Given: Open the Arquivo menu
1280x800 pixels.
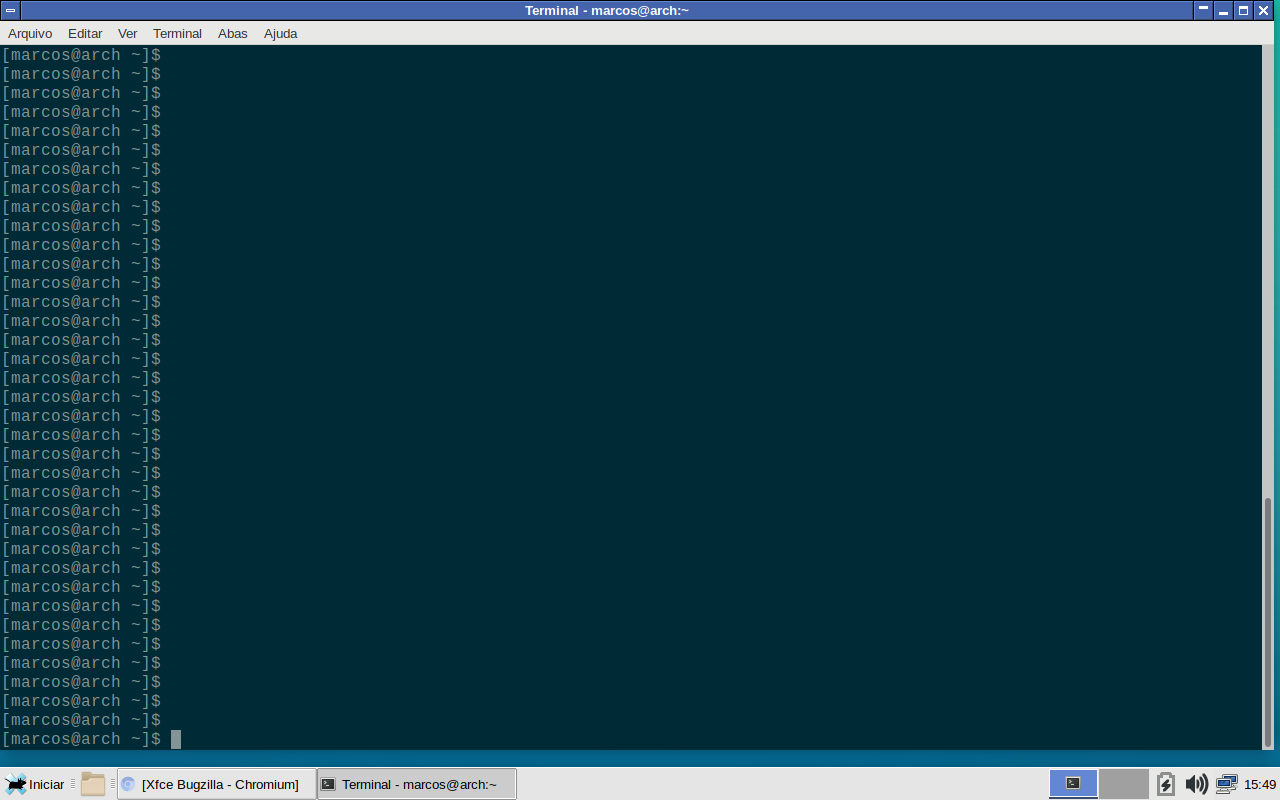Looking at the screenshot, I should [x=30, y=33].
